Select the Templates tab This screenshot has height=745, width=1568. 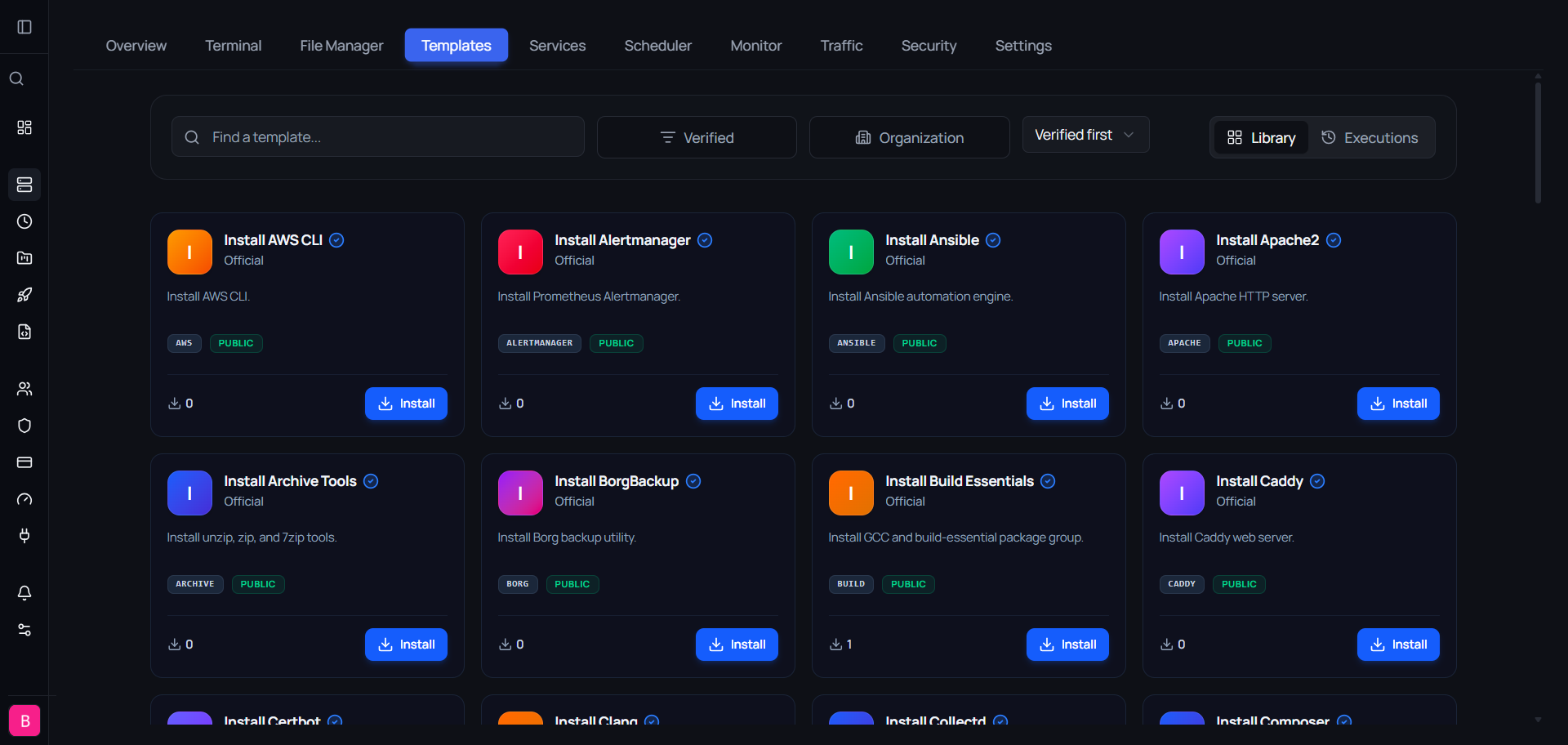[x=457, y=46]
